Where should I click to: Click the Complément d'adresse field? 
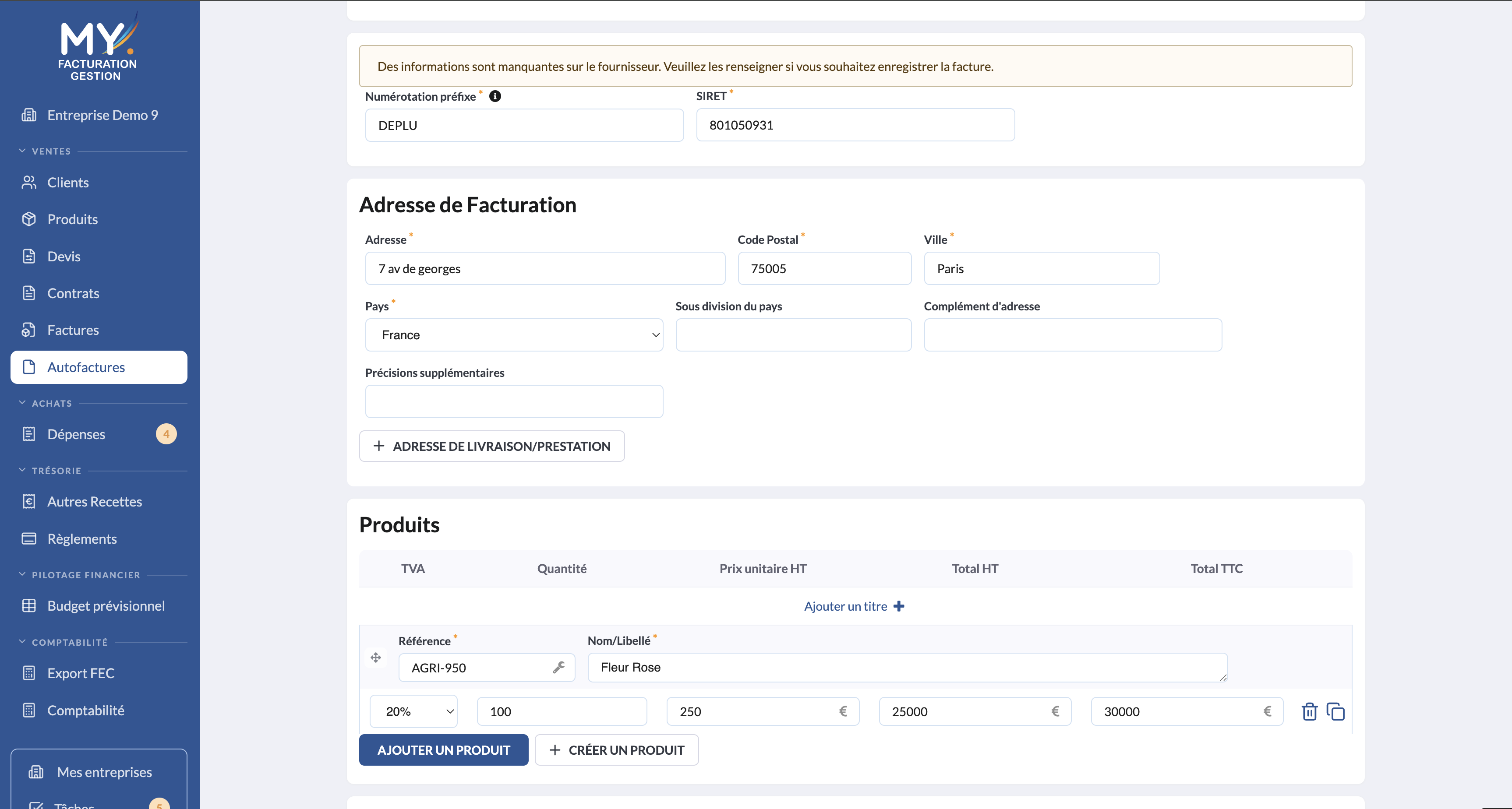click(x=1072, y=335)
